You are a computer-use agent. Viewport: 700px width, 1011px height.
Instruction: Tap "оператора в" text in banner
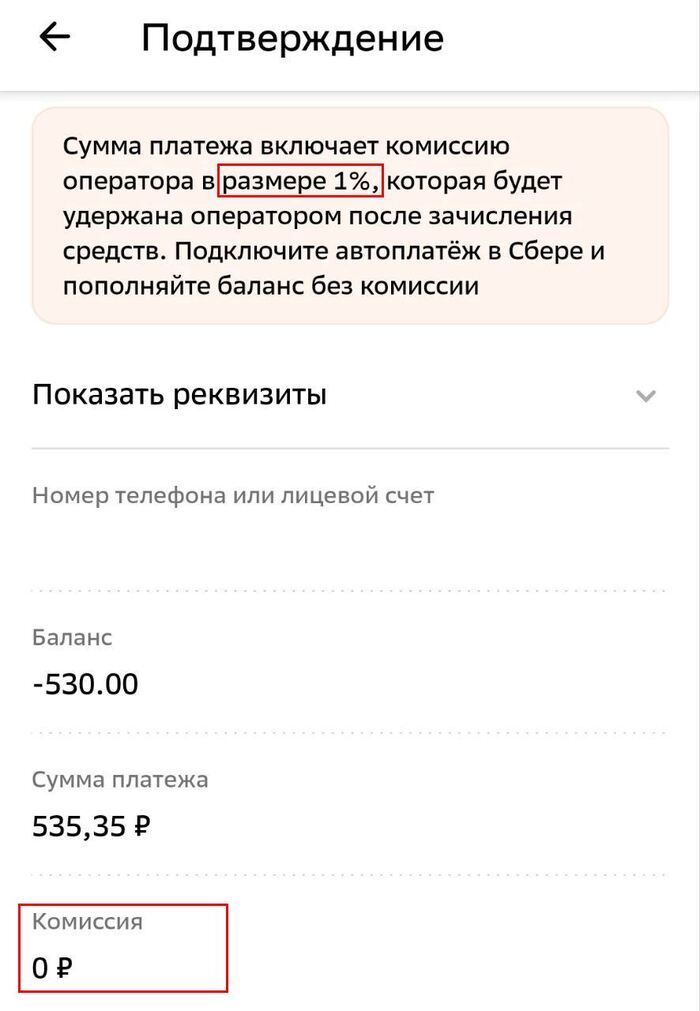(x=138, y=182)
